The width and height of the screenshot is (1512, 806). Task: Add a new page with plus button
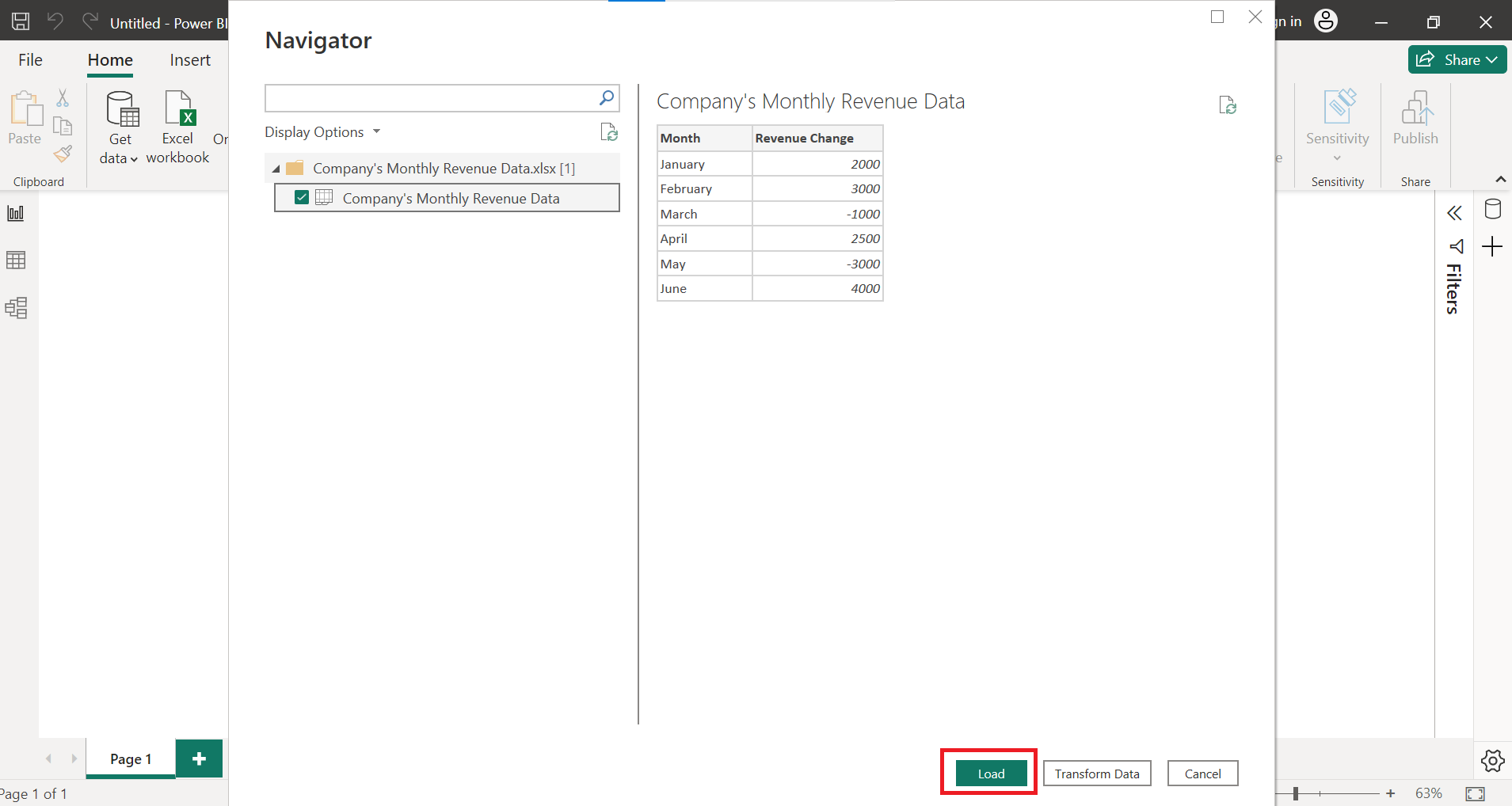[200, 758]
